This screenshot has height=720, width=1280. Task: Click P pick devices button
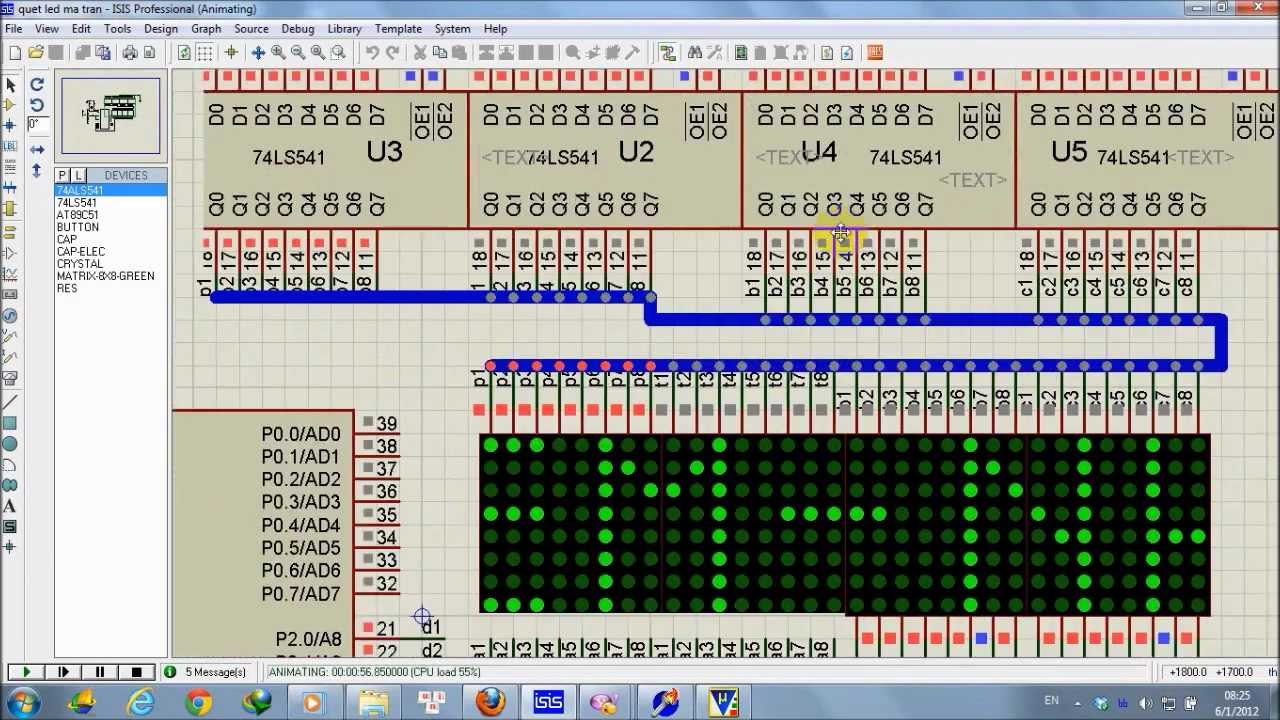62,176
